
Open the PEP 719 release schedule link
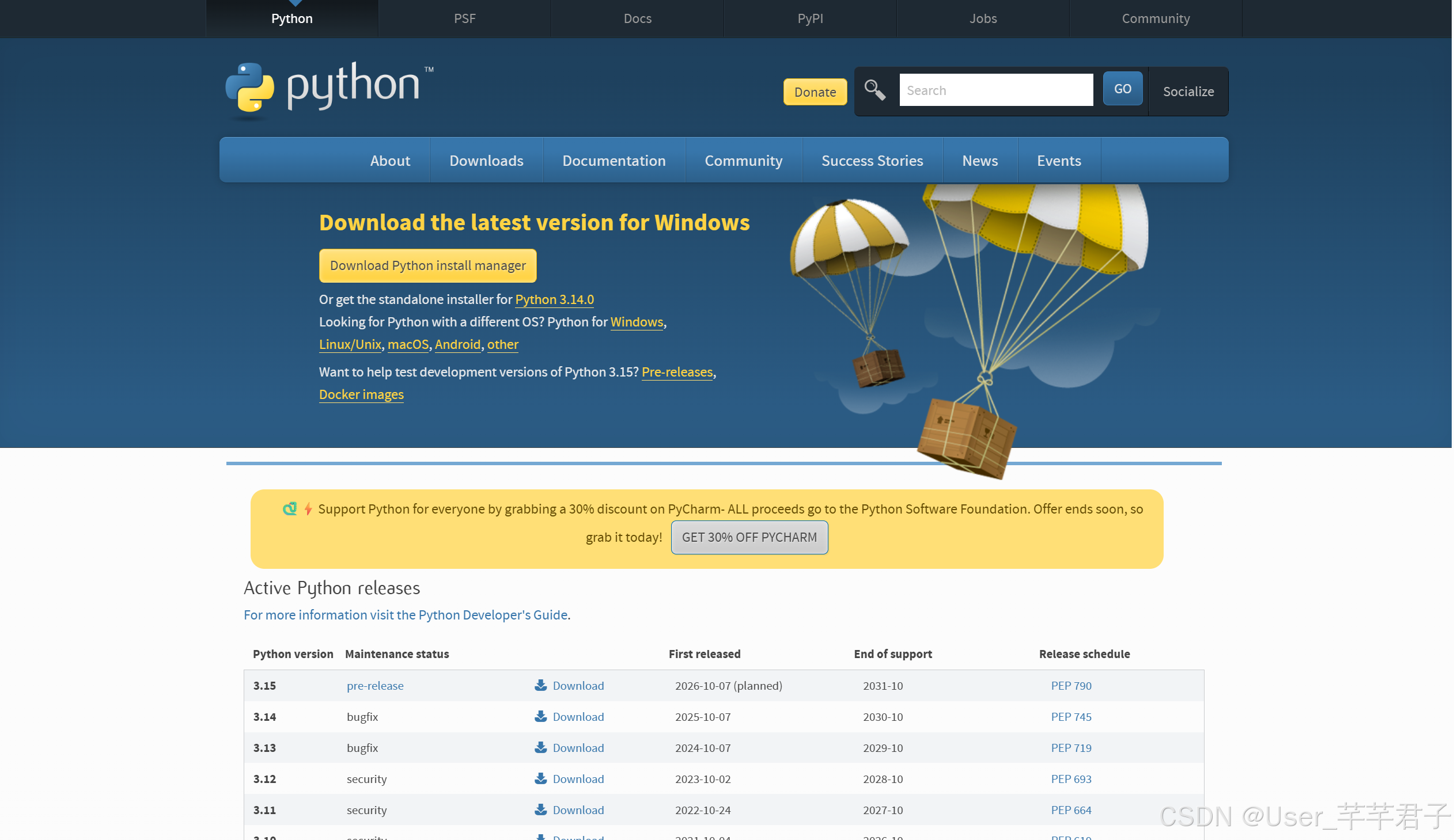pyautogui.click(x=1071, y=748)
